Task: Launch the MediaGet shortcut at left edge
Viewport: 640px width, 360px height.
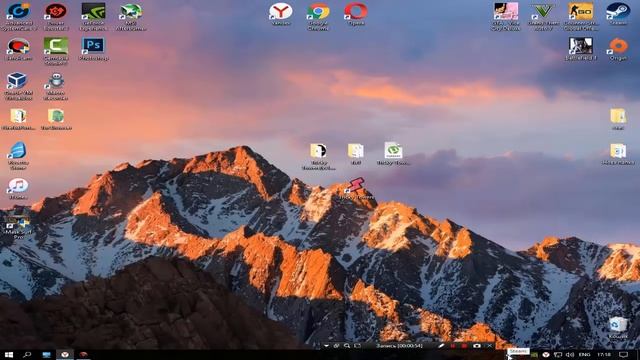Action: click(x=18, y=228)
